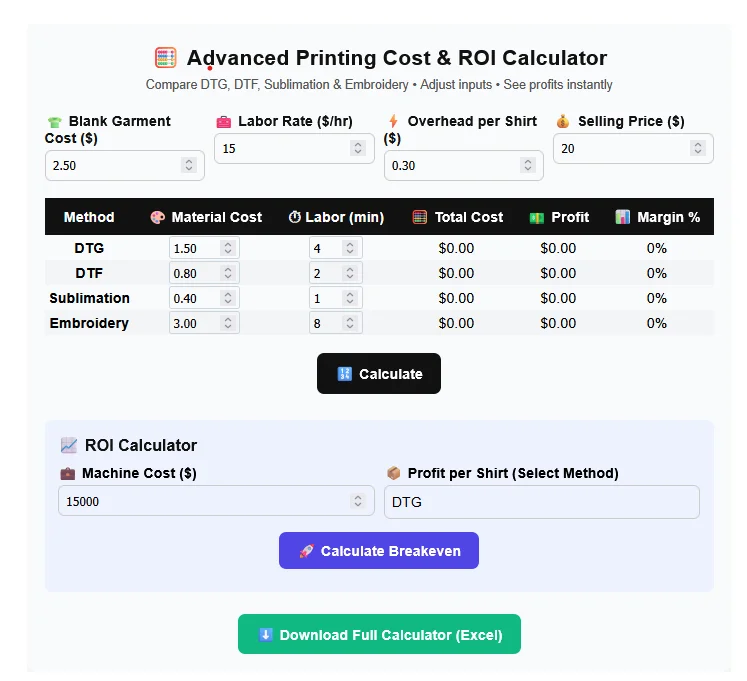Click the lightning bolt Overhead icon
The height and width of the screenshot is (681, 747).
(393, 121)
